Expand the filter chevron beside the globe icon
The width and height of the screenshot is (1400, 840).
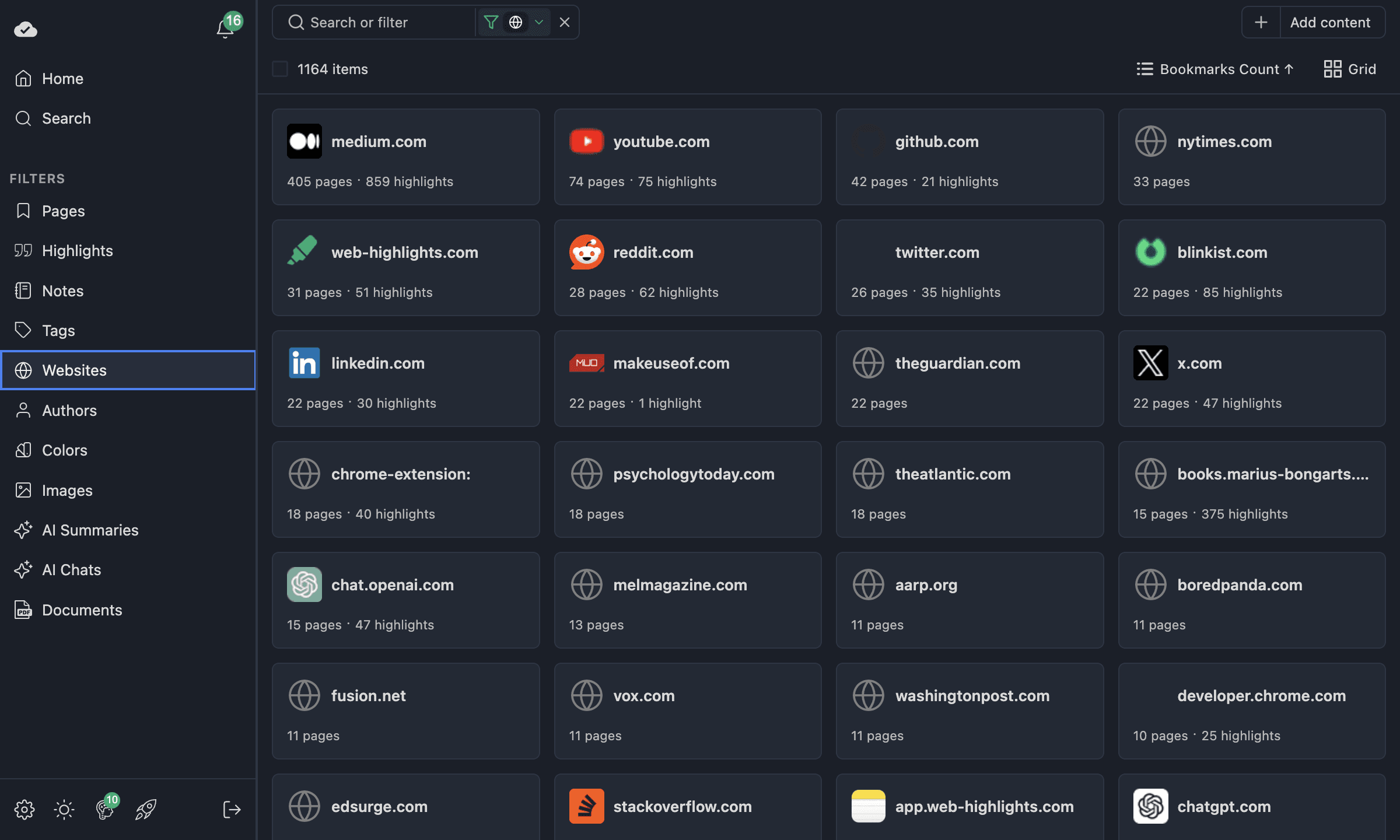(x=538, y=22)
